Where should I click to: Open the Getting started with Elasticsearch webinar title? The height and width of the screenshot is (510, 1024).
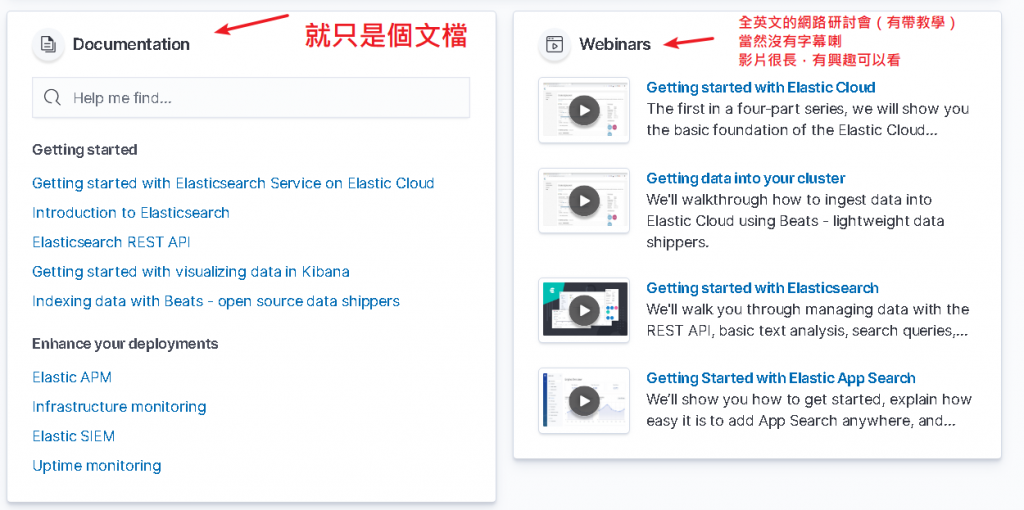coord(762,288)
